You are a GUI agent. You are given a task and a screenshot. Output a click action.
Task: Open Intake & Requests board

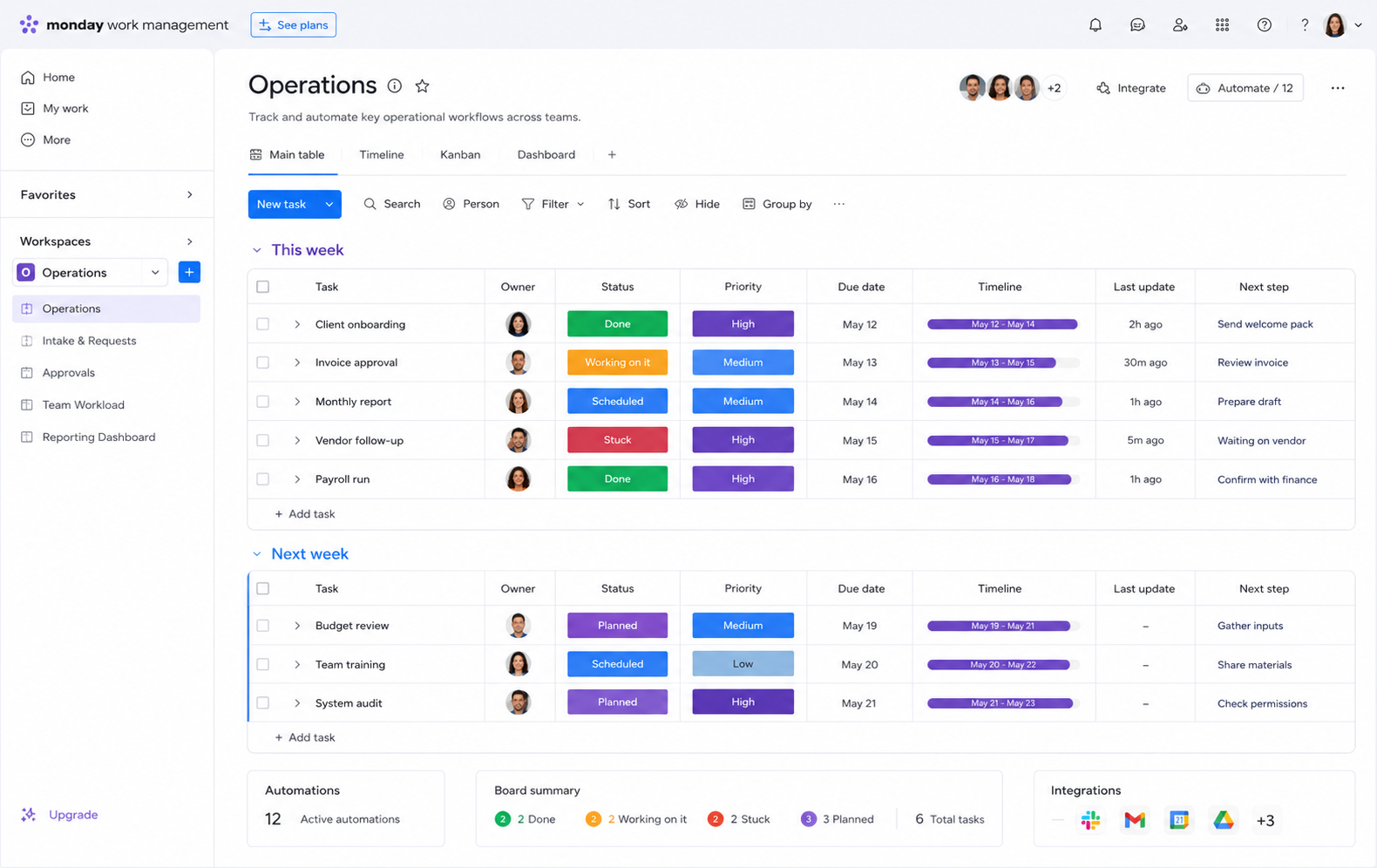[x=106, y=341]
